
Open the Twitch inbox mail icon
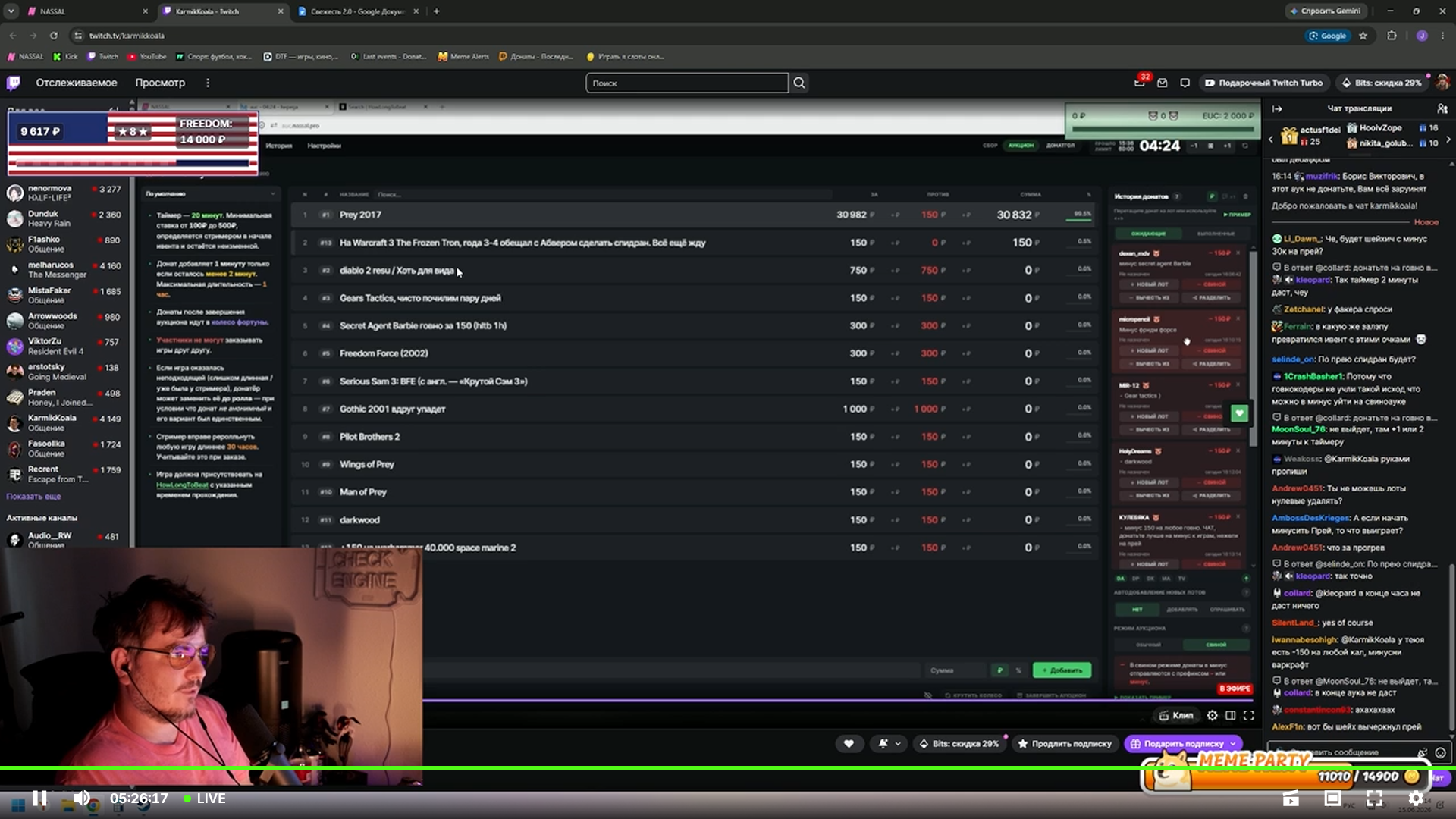click(x=1162, y=83)
